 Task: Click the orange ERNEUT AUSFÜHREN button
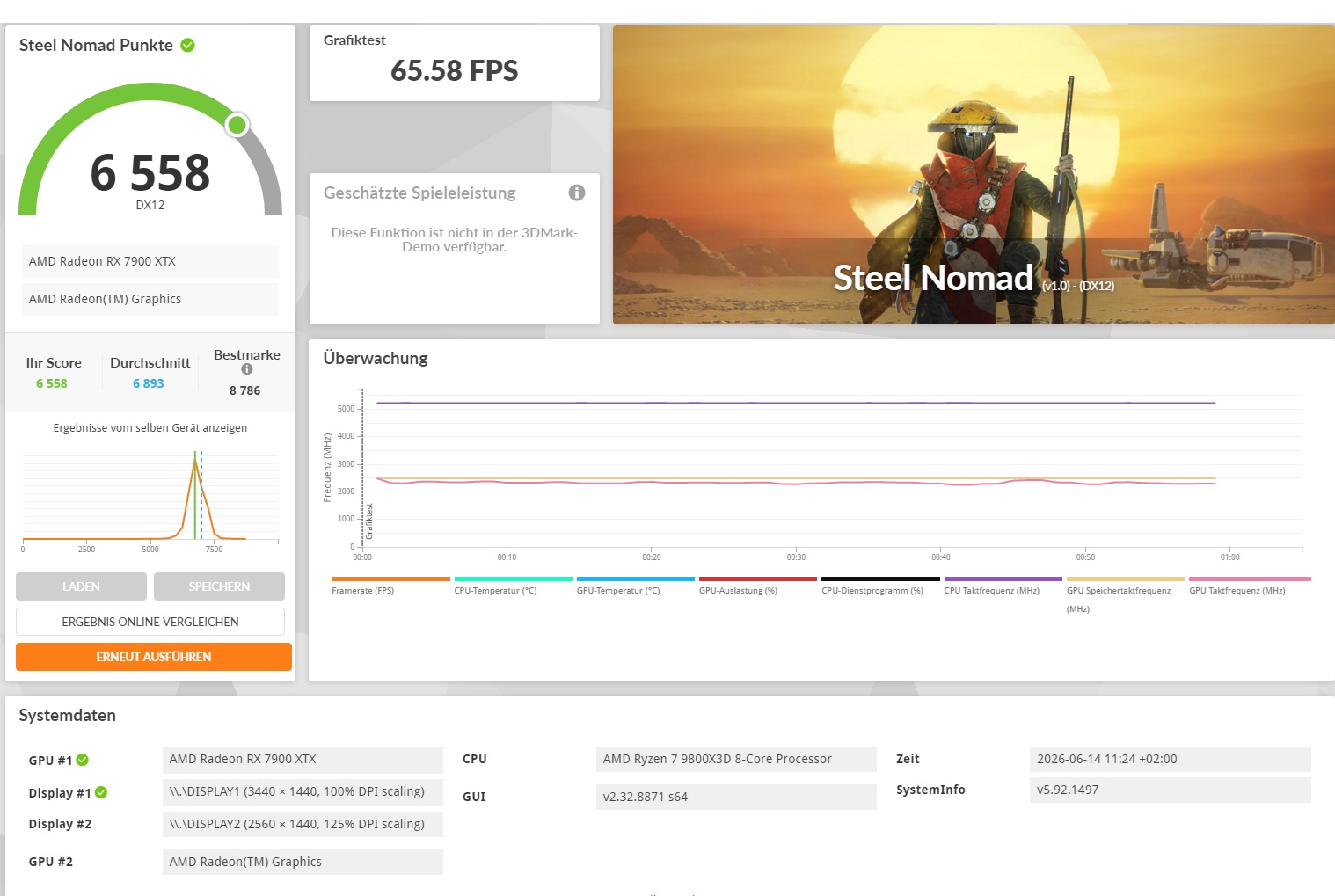[x=154, y=657]
